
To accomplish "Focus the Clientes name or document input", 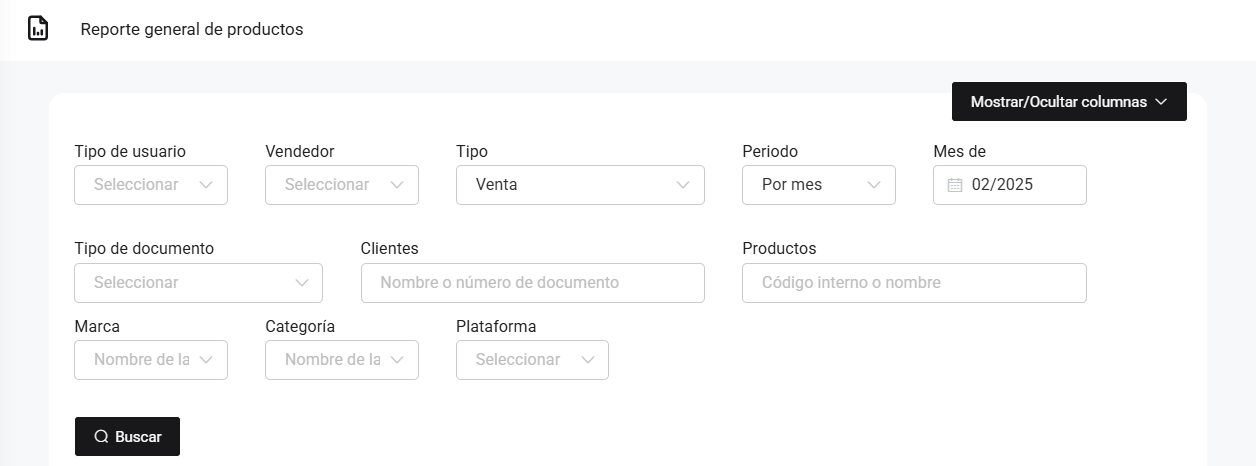I will point(532,283).
